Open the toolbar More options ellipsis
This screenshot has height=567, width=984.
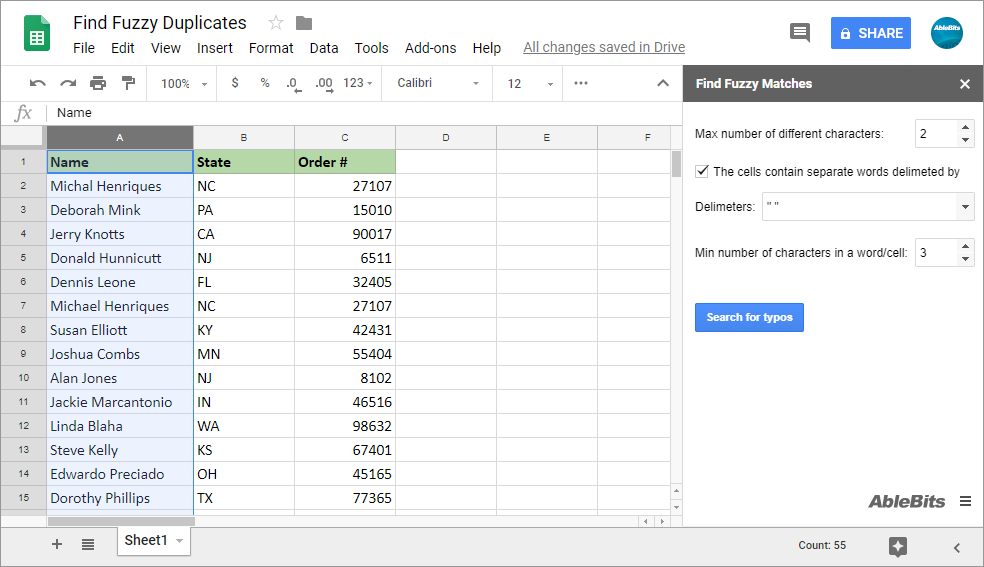[x=580, y=83]
